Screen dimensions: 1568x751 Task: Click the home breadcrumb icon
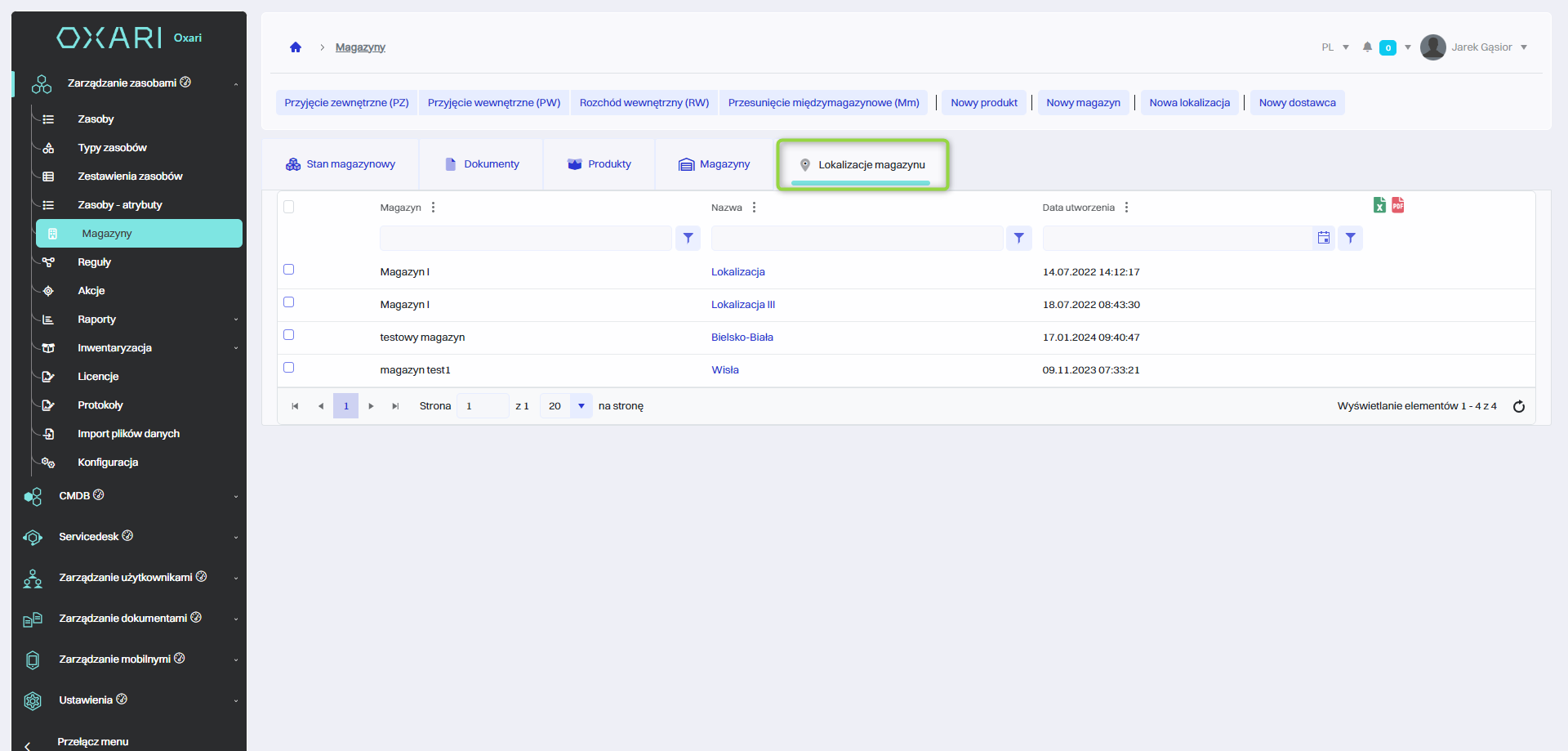296,47
